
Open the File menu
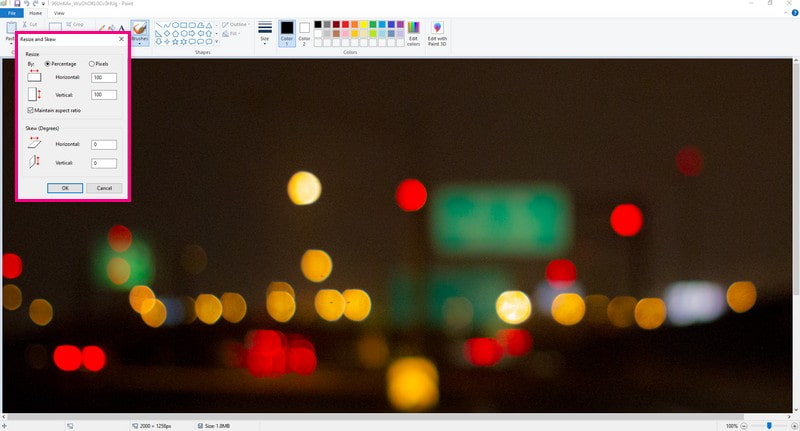click(11, 13)
